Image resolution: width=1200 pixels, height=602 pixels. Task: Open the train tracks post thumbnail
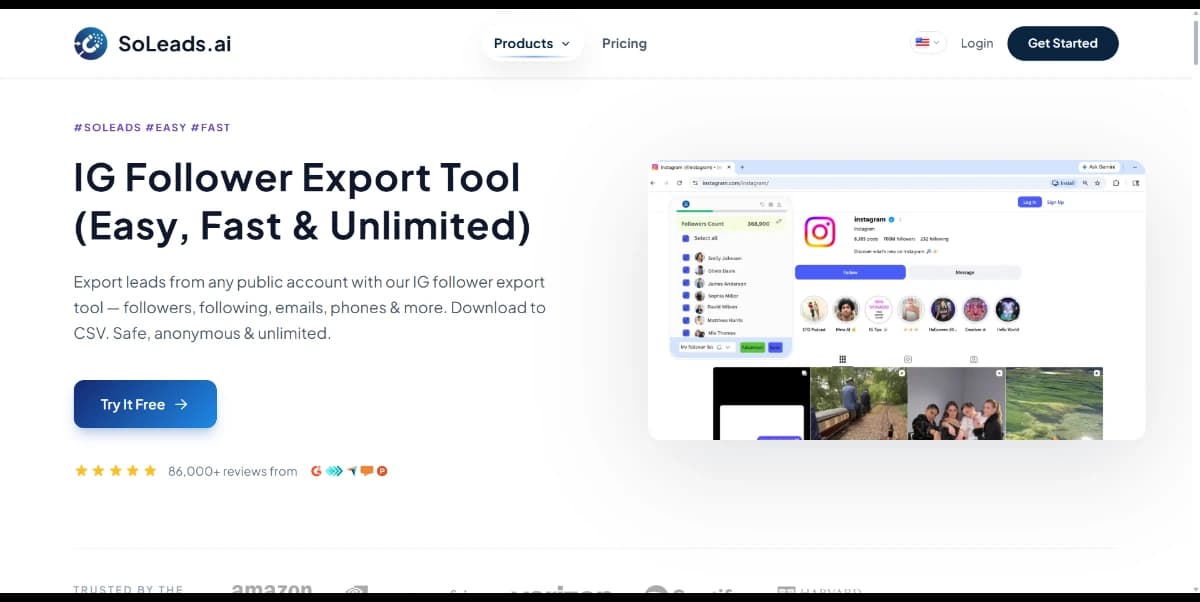click(x=859, y=403)
